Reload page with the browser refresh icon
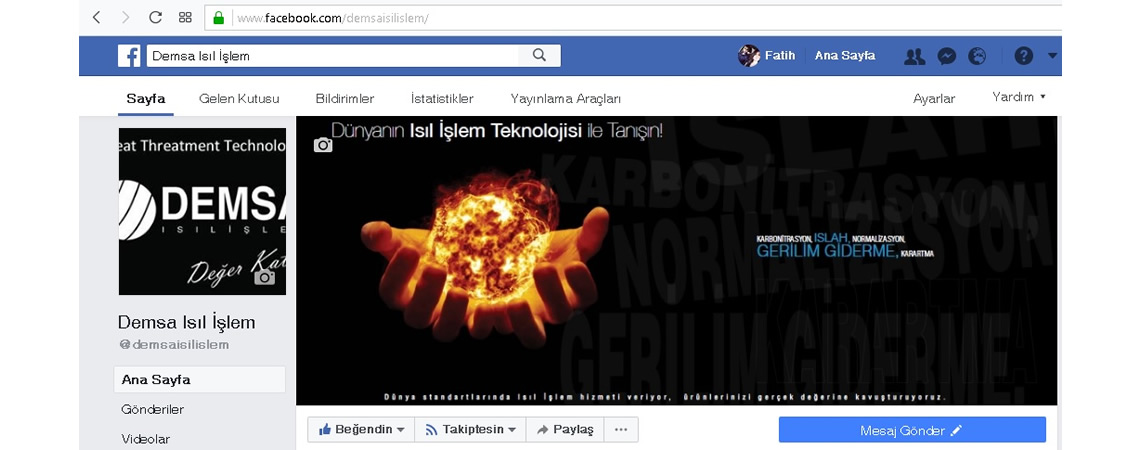The width and height of the screenshot is (1140, 450). (155, 17)
